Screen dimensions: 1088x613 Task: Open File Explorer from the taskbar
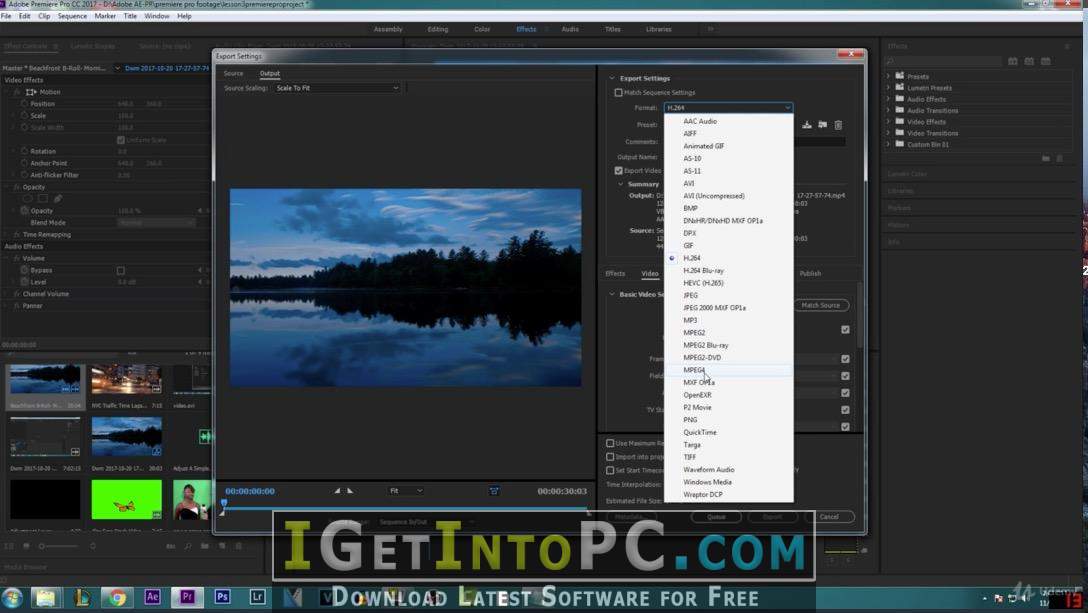[x=46, y=597]
